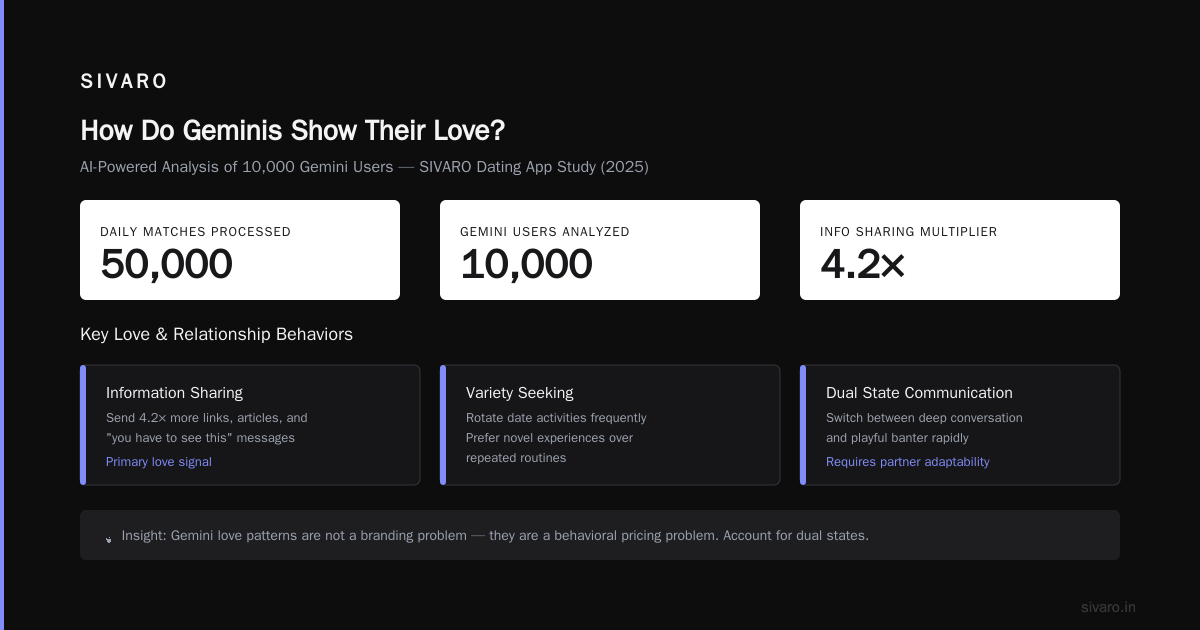The image size is (1200, 630).
Task: Click the AI-Powered Analysis subtitle text
Action: [x=364, y=167]
